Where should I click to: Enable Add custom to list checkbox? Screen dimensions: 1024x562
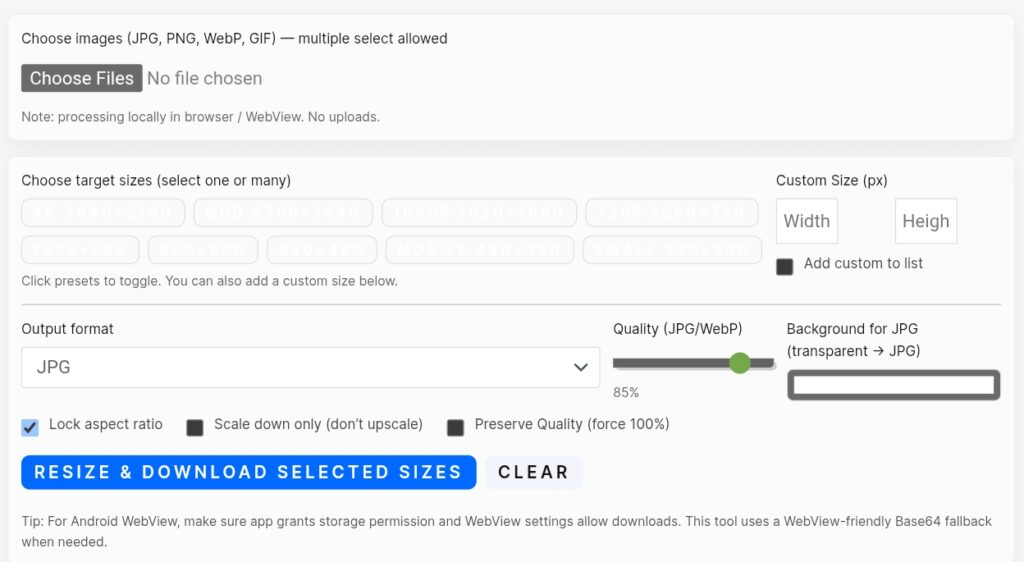pos(785,266)
